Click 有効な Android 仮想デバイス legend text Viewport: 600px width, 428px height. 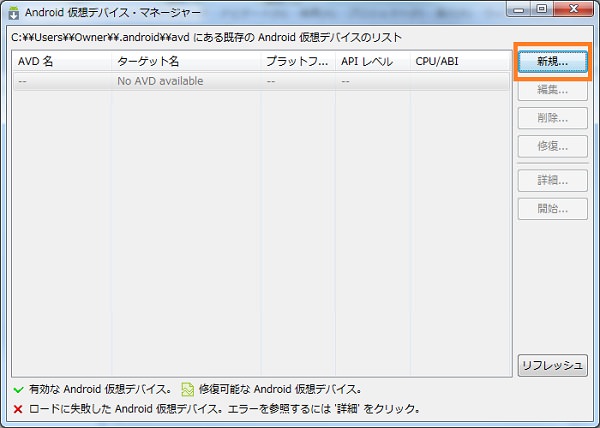point(100,389)
